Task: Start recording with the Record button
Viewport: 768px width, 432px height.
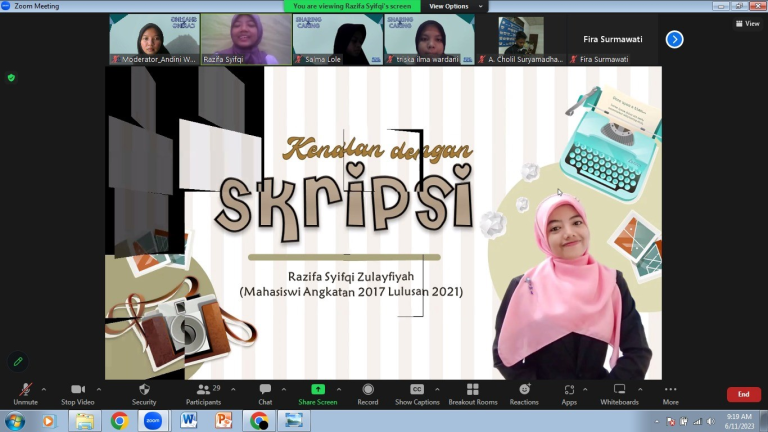Action: coord(368,391)
